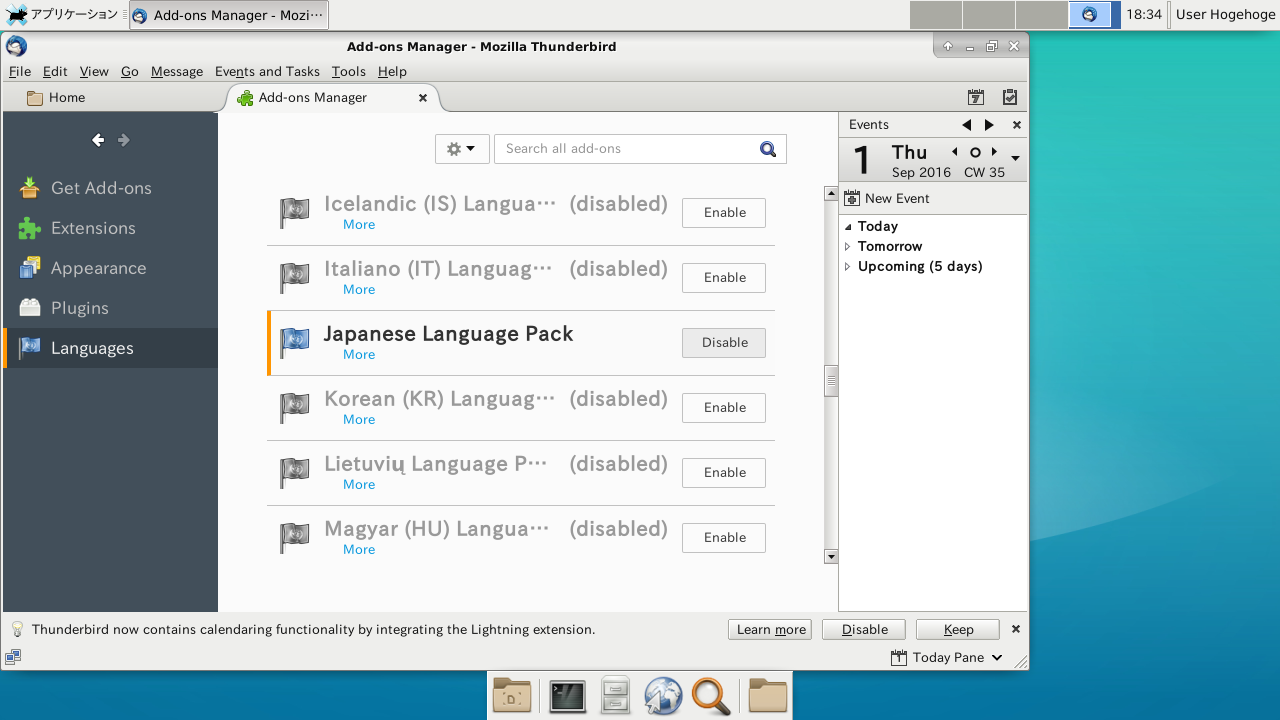Click the Italiano language pack flag icon
Viewport: 1280px width, 720px height.
pos(294,277)
